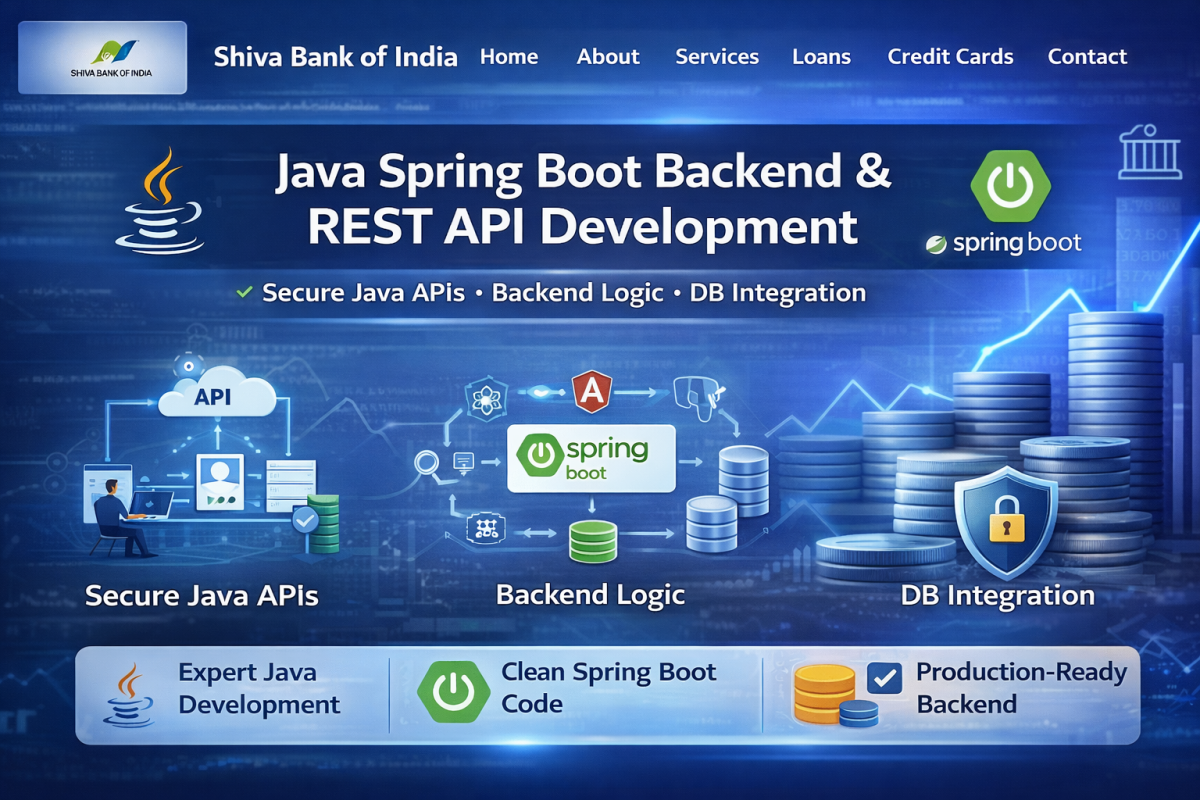This screenshot has width=1200, height=800.
Task: Click the developer at desk illustration
Action: tap(125, 515)
